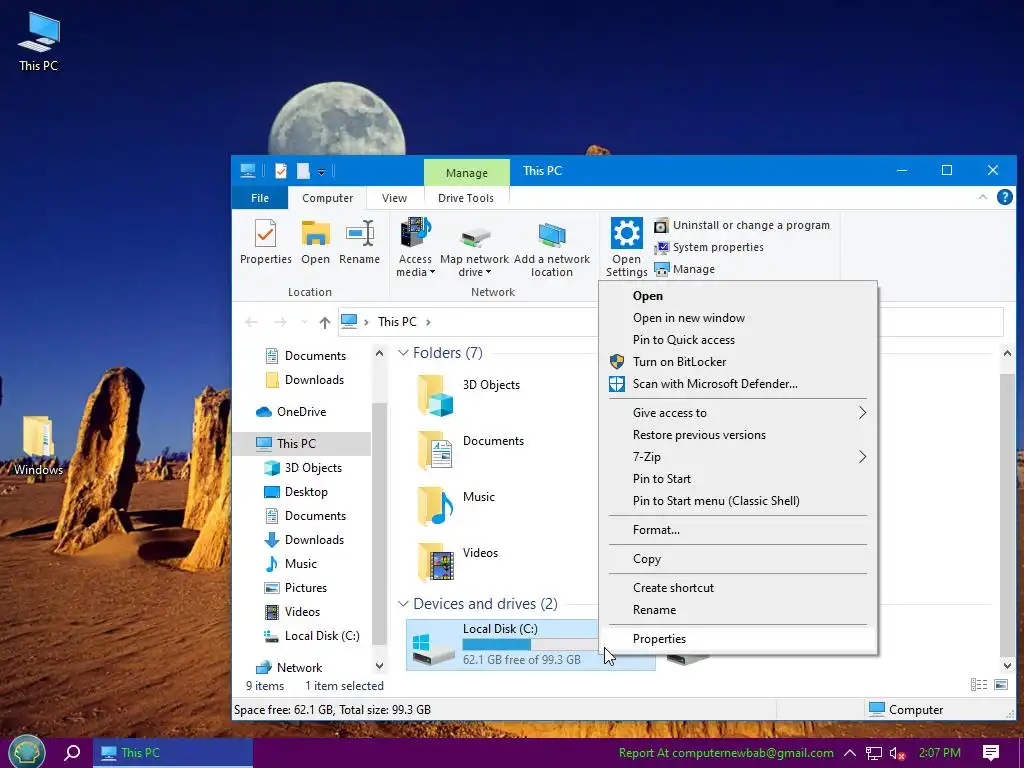
Task: Click the Local Disk (C:) usage bar
Action: point(530,645)
